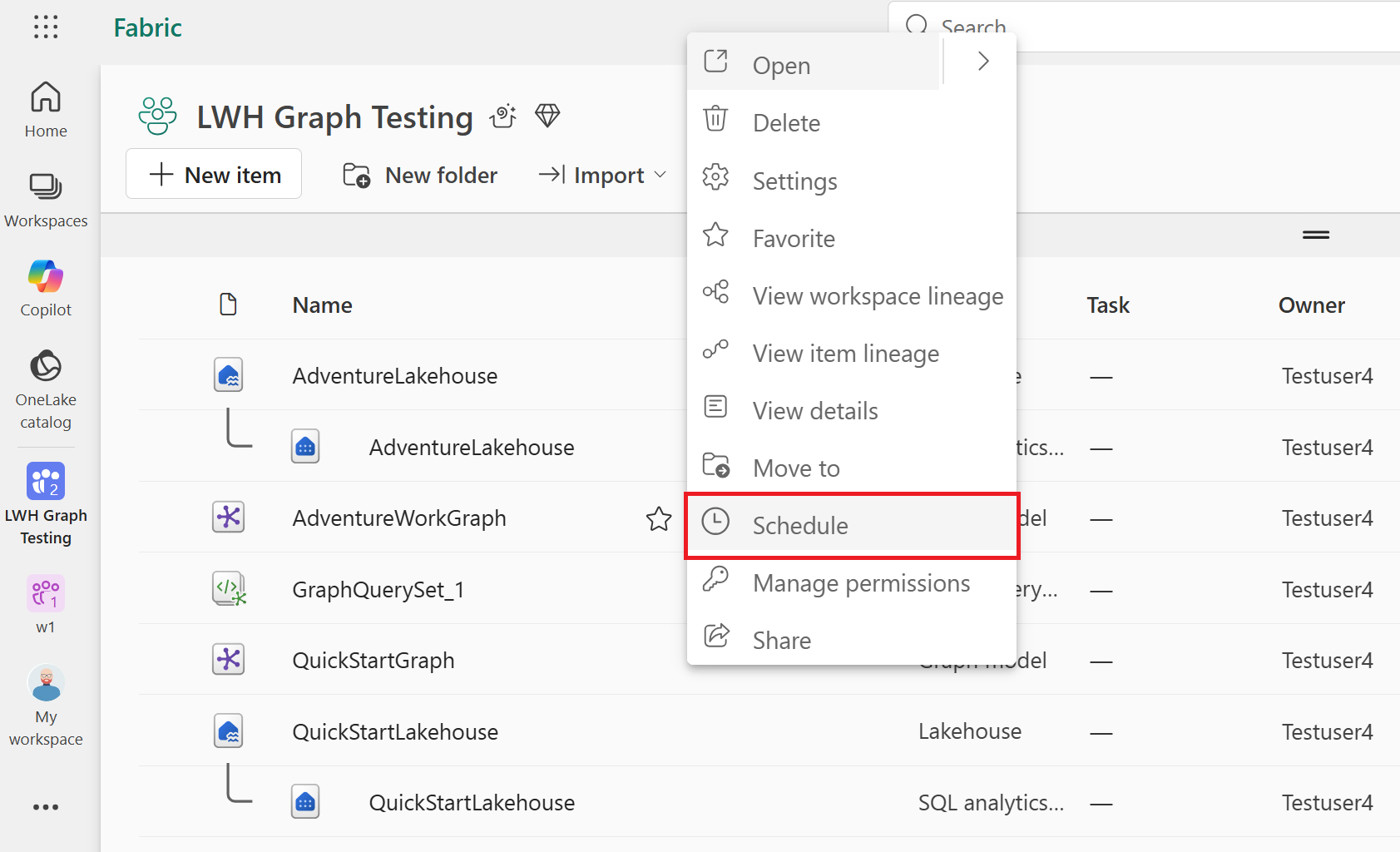Open My workspace from the sidebar
Viewport: 1400px width, 852px height.
pyautogui.click(x=46, y=706)
